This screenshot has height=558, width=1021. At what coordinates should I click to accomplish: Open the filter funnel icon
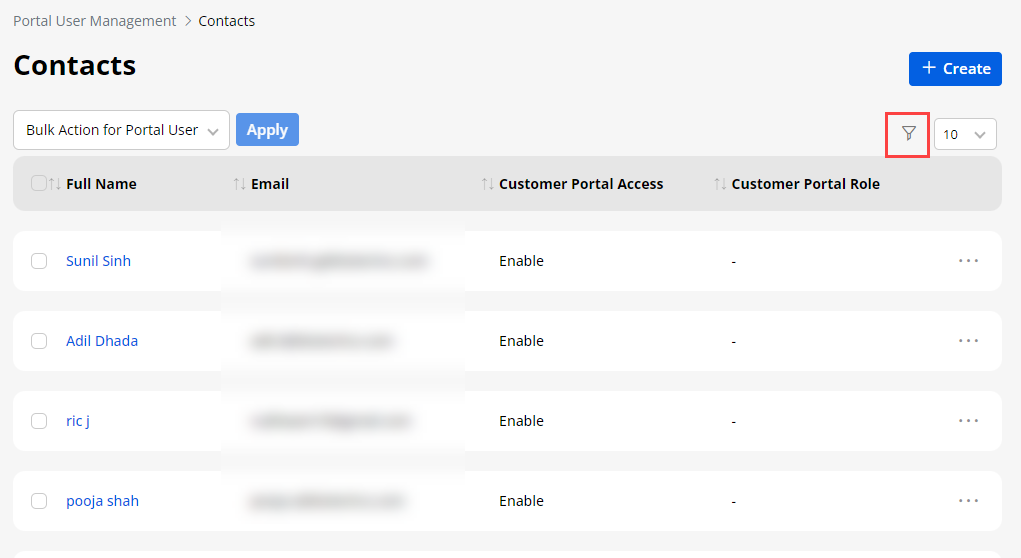pyautogui.click(x=908, y=134)
